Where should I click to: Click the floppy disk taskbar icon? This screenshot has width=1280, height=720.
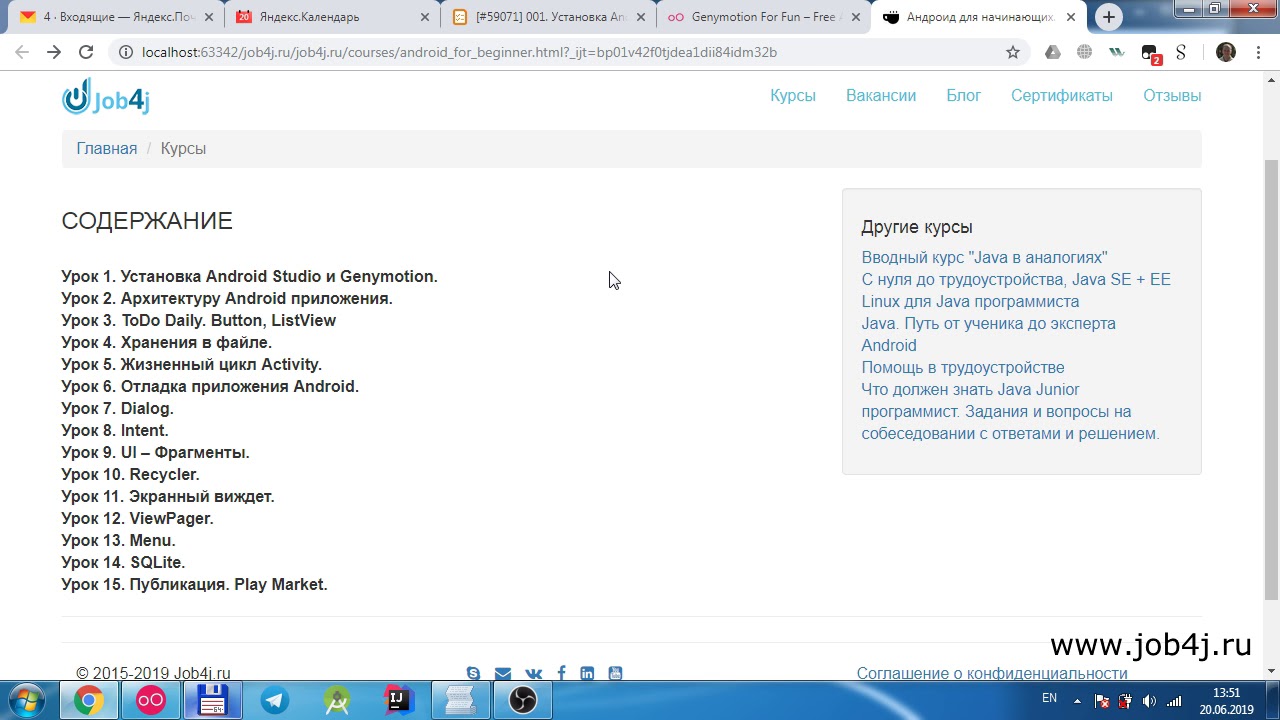pyautogui.click(x=213, y=701)
